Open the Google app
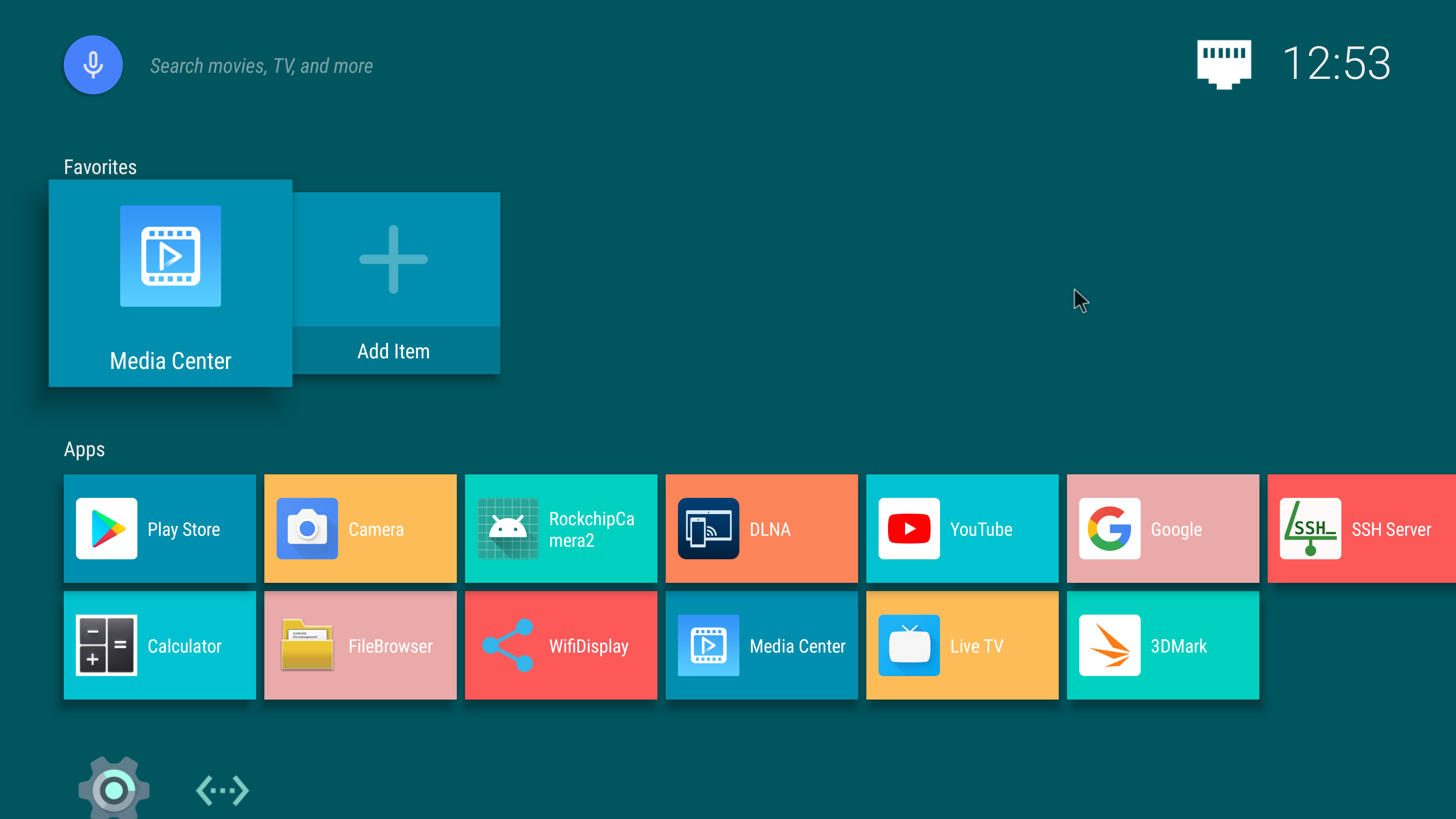 click(x=1163, y=529)
